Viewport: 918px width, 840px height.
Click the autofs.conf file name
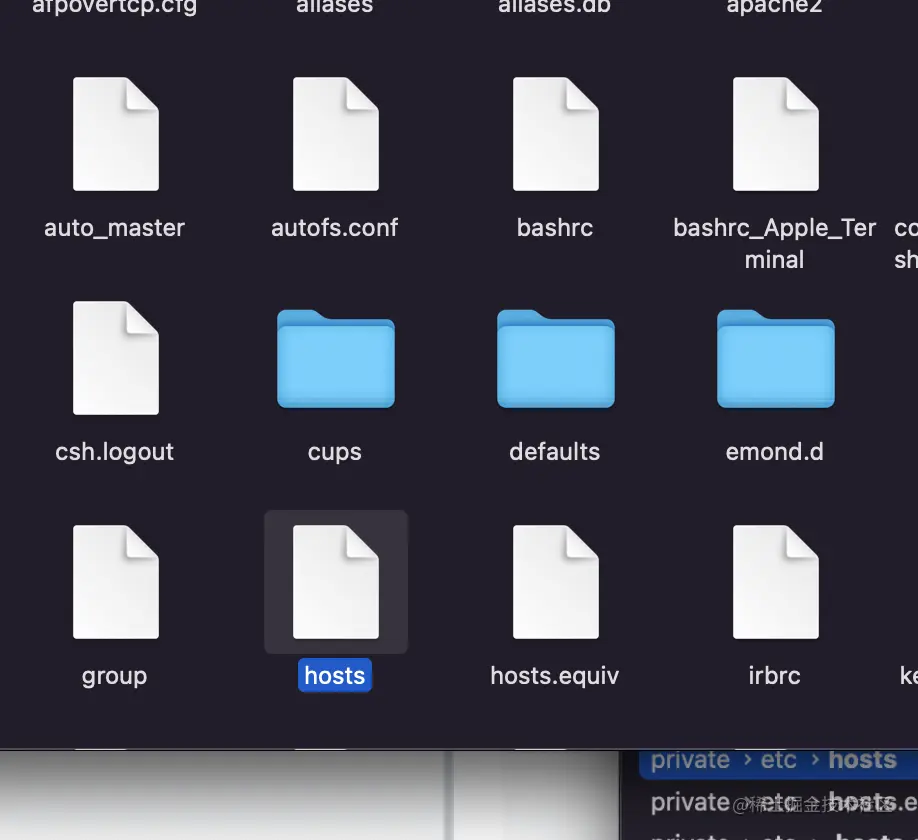point(335,228)
